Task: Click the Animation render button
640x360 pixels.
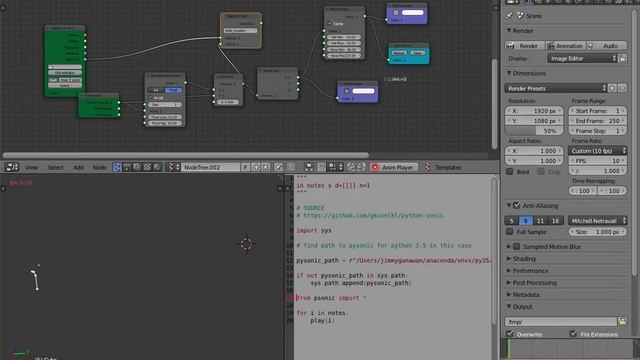Action: [x=565, y=46]
